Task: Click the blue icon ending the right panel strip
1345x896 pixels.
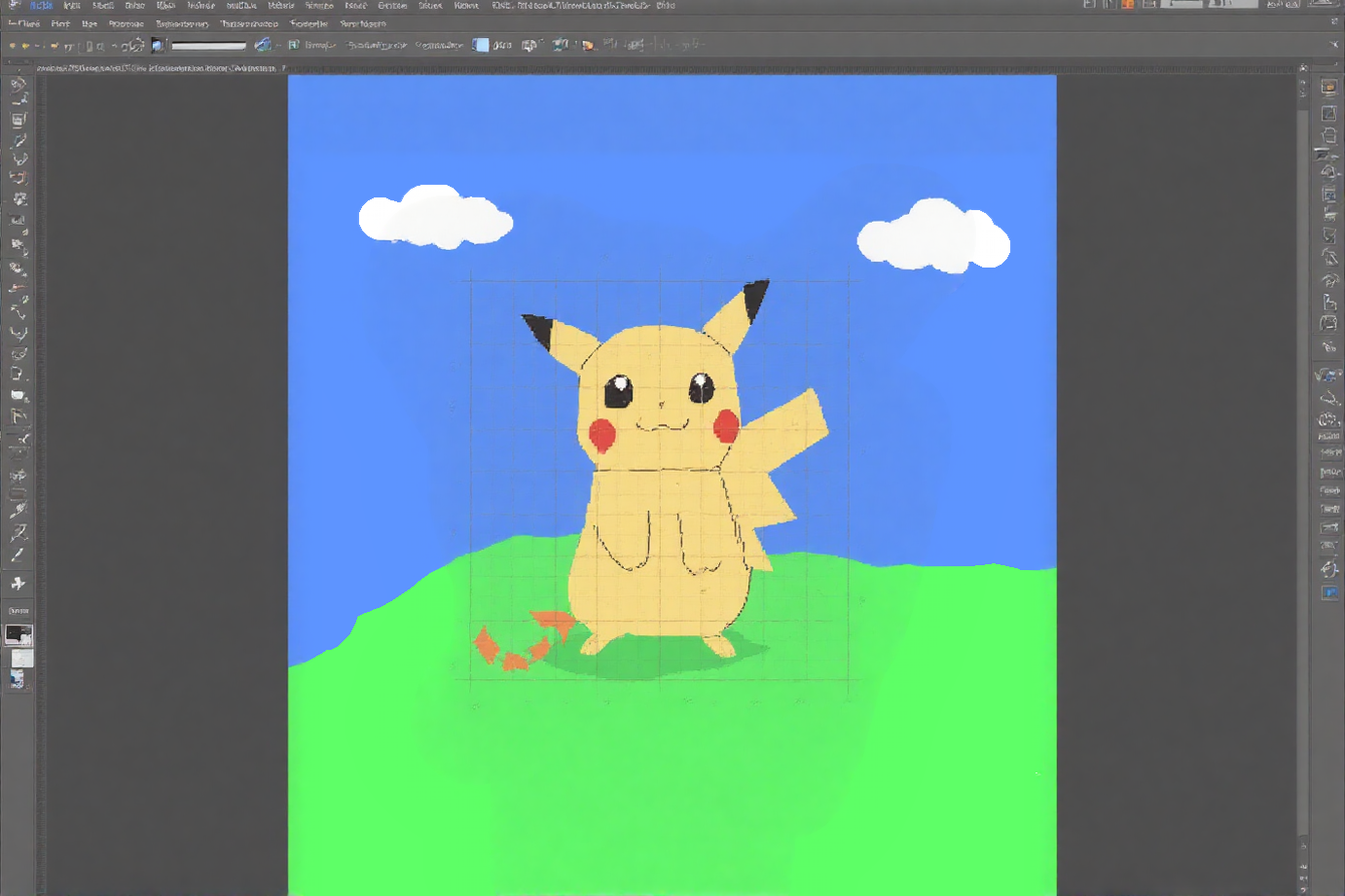Action: tap(1329, 592)
